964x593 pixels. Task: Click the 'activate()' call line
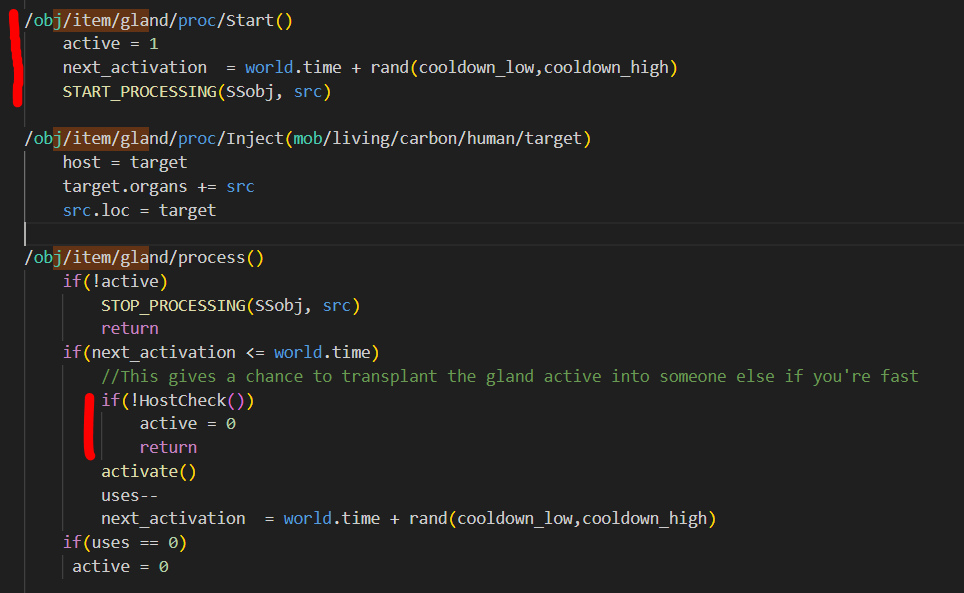[x=149, y=471]
